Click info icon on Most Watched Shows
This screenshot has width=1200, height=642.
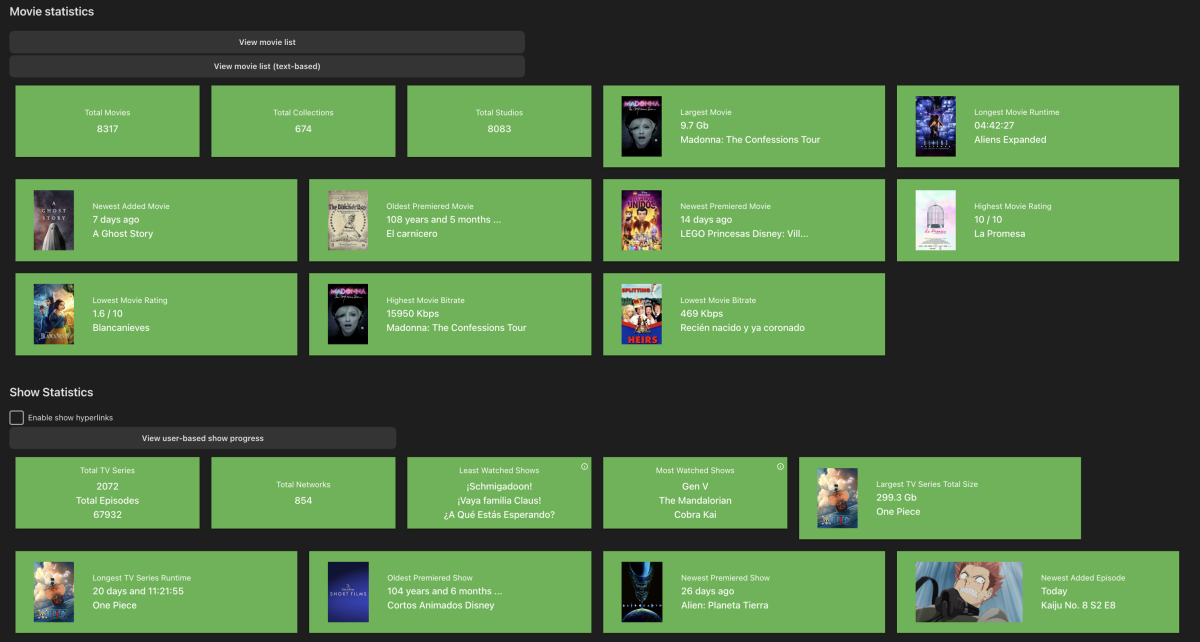point(781,467)
